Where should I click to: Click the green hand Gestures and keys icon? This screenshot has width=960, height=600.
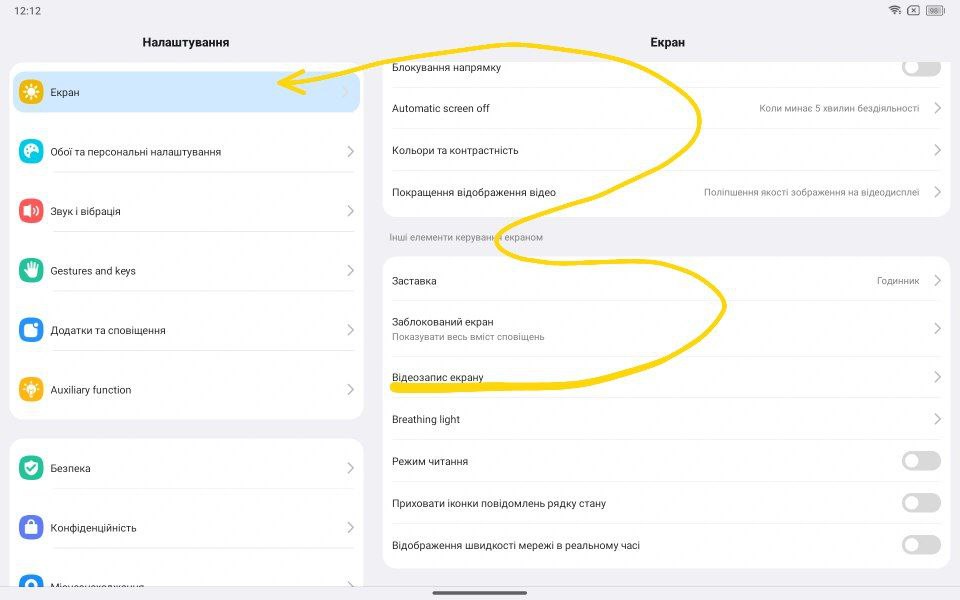click(31, 271)
